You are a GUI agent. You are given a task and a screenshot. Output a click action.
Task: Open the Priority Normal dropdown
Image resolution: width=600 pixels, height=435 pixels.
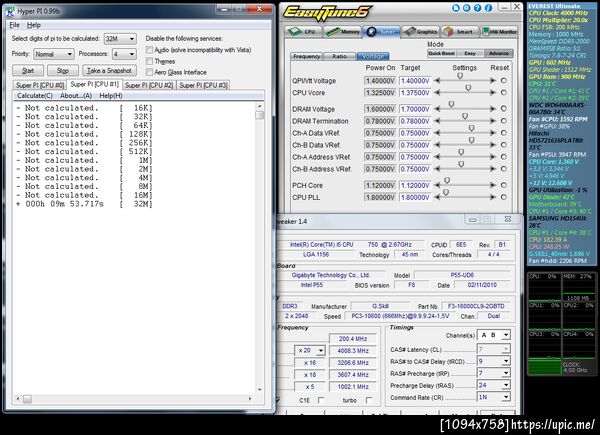54,54
